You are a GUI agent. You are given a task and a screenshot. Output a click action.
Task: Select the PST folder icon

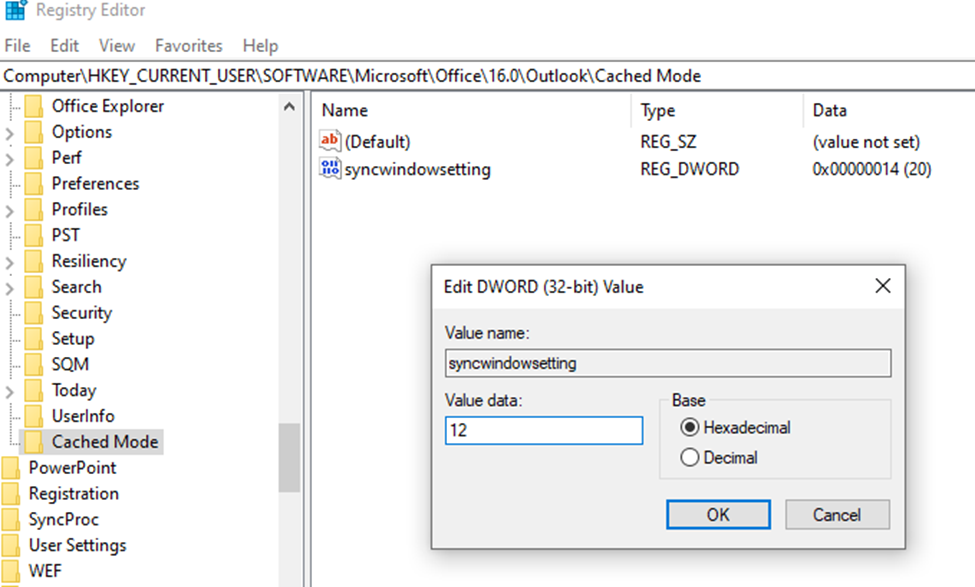point(34,236)
